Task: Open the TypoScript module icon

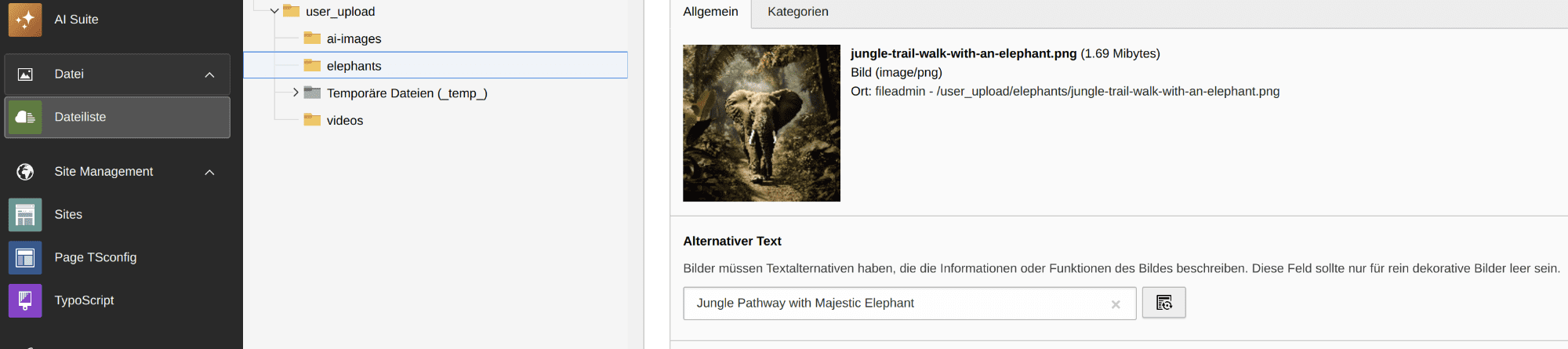Action: coord(25,300)
